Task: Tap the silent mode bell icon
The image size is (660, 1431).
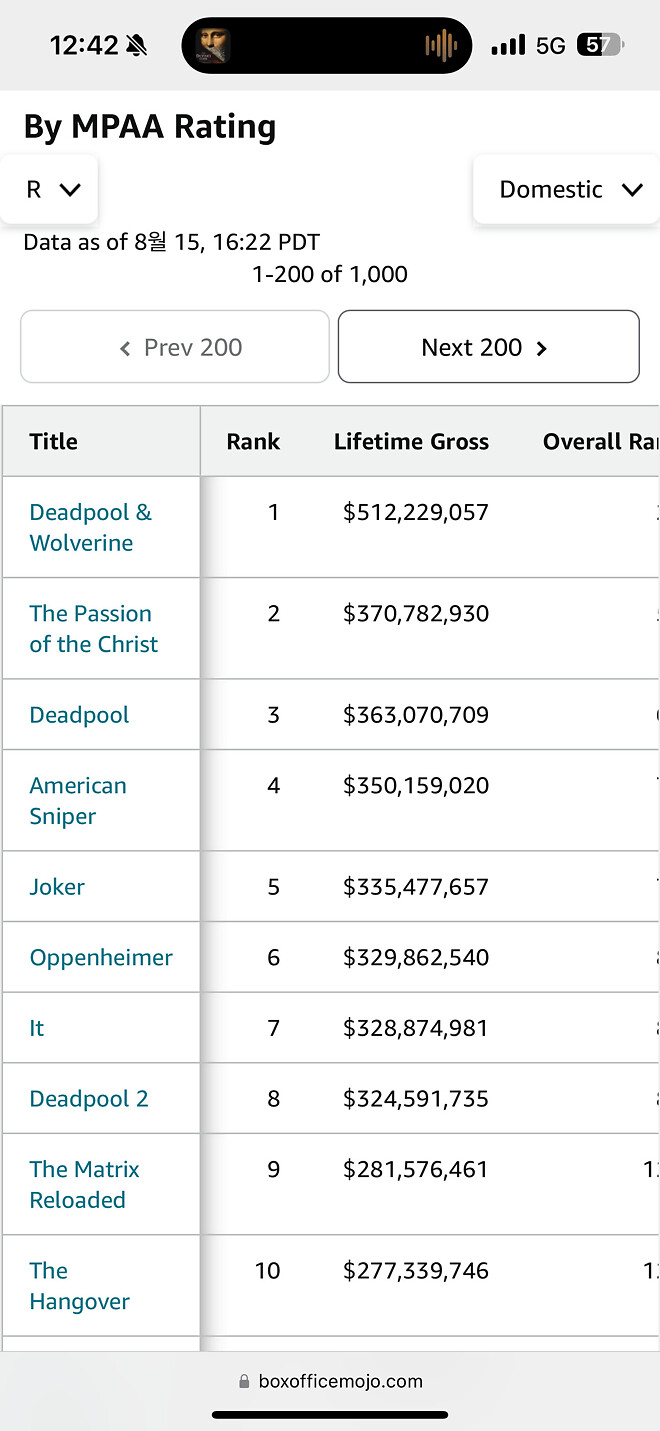Action: point(137,45)
